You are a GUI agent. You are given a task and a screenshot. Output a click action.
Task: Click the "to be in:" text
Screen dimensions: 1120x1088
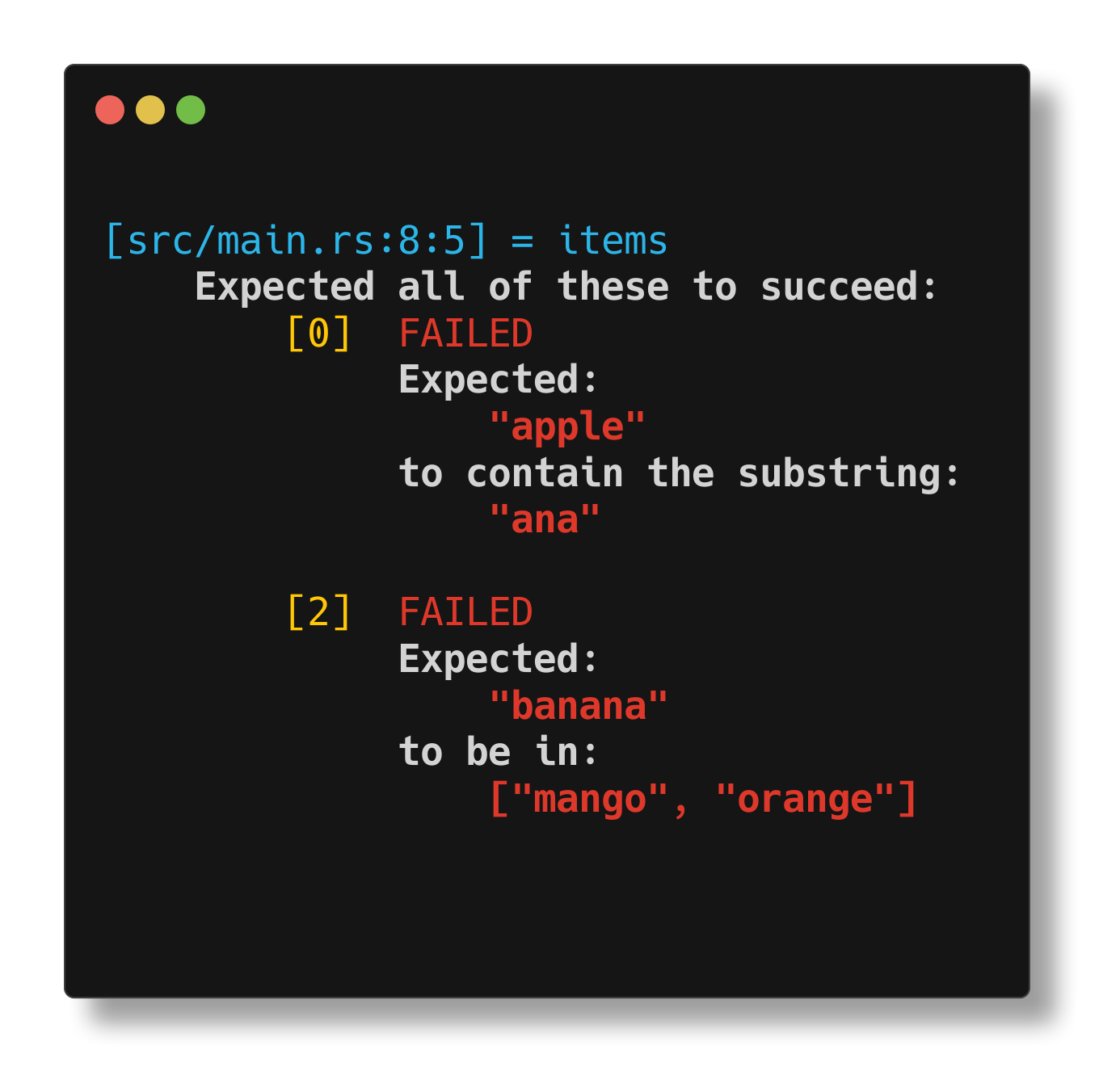tap(499, 752)
